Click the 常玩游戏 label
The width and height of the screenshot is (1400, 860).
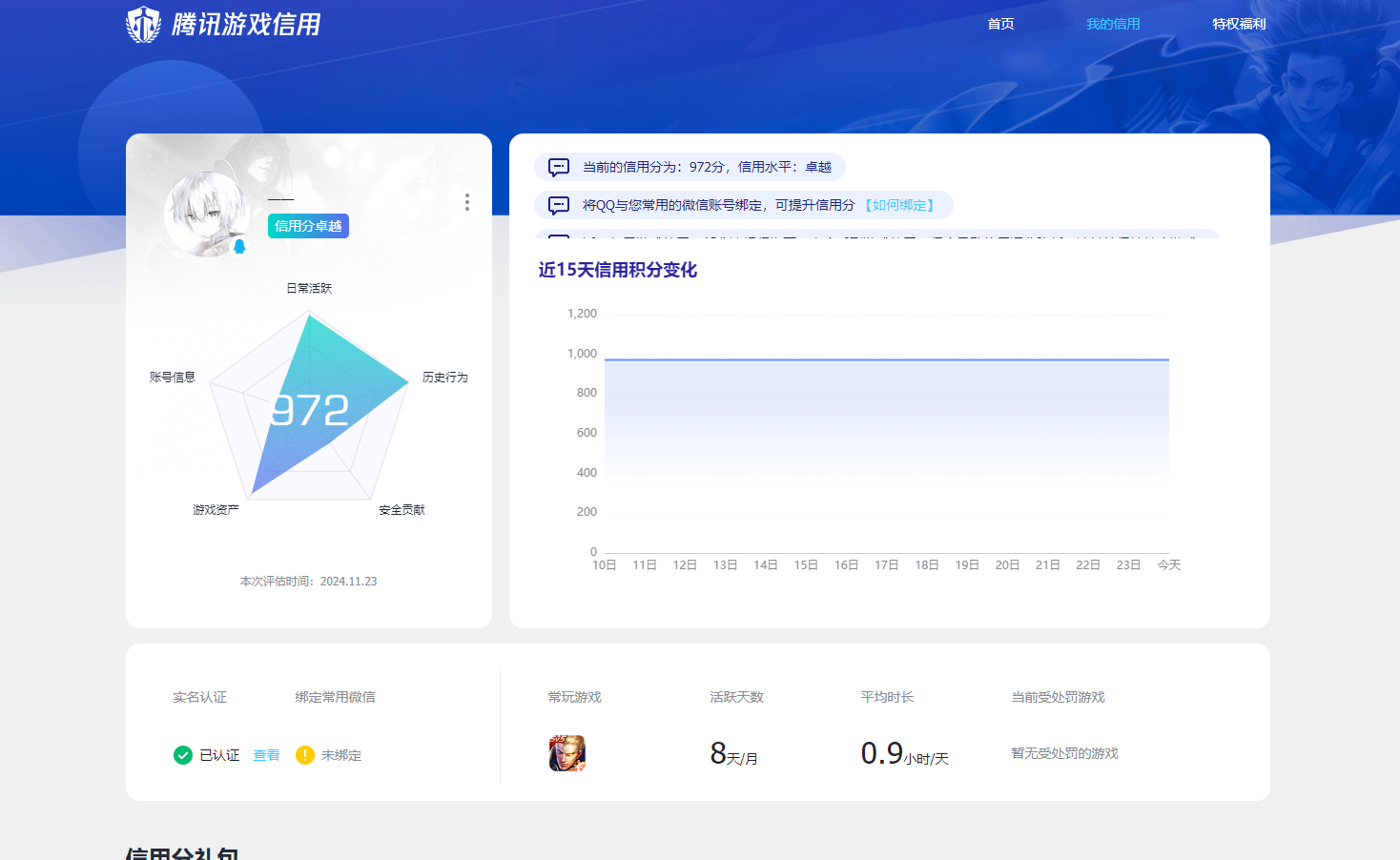pos(574,697)
